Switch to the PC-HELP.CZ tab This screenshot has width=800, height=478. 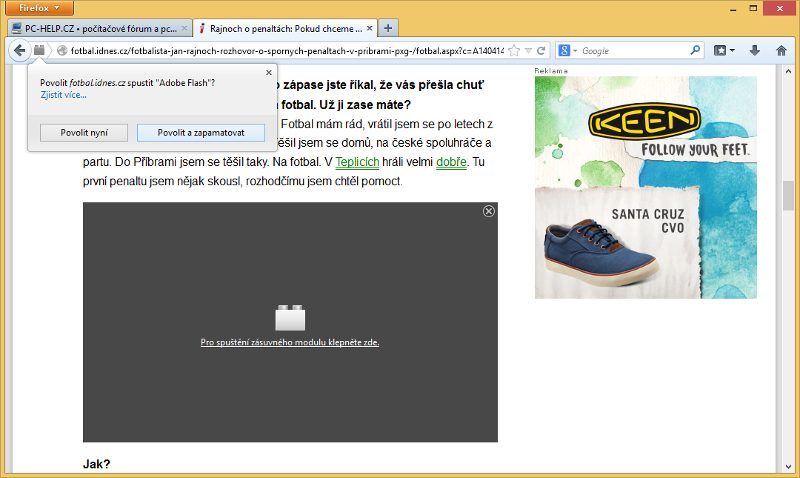(97, 27)
